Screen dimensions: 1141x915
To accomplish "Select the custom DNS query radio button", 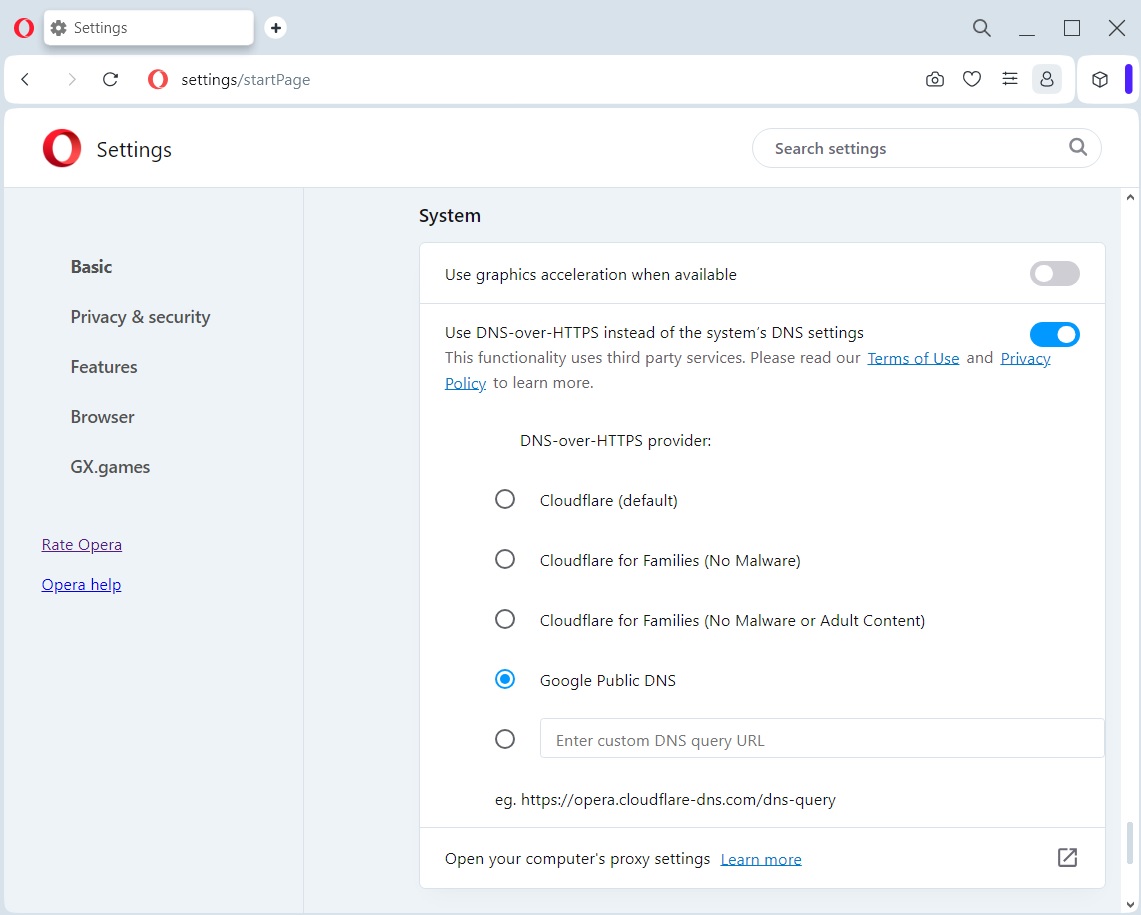I will point(504,740).
